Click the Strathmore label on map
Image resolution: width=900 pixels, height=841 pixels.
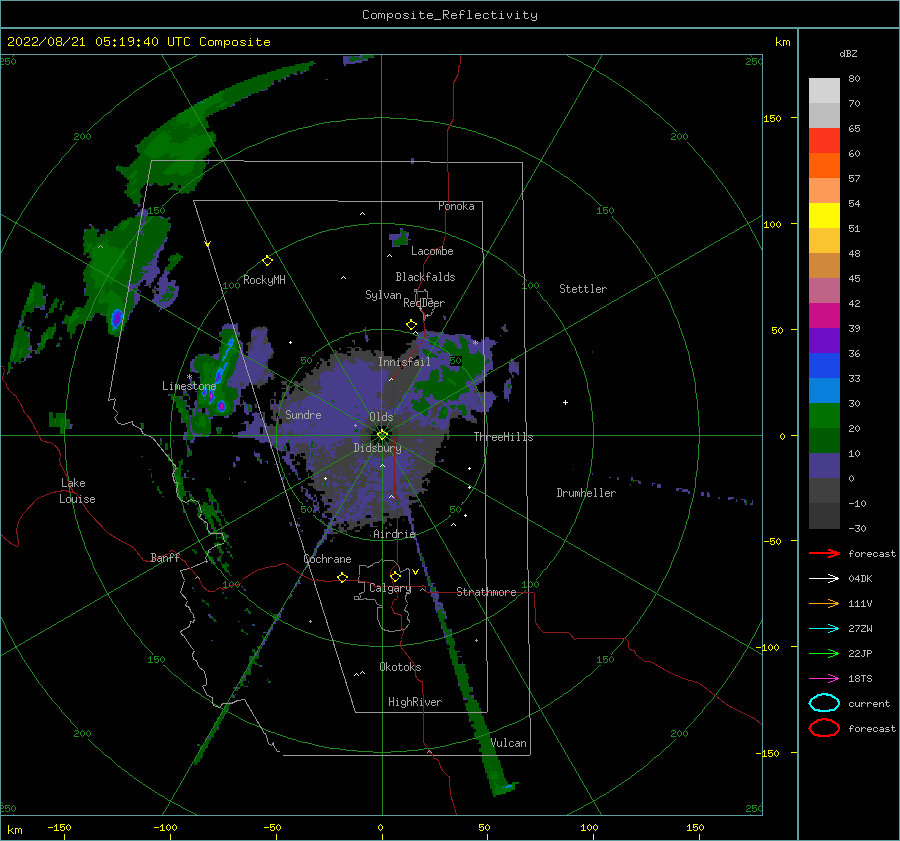point(486,592)
